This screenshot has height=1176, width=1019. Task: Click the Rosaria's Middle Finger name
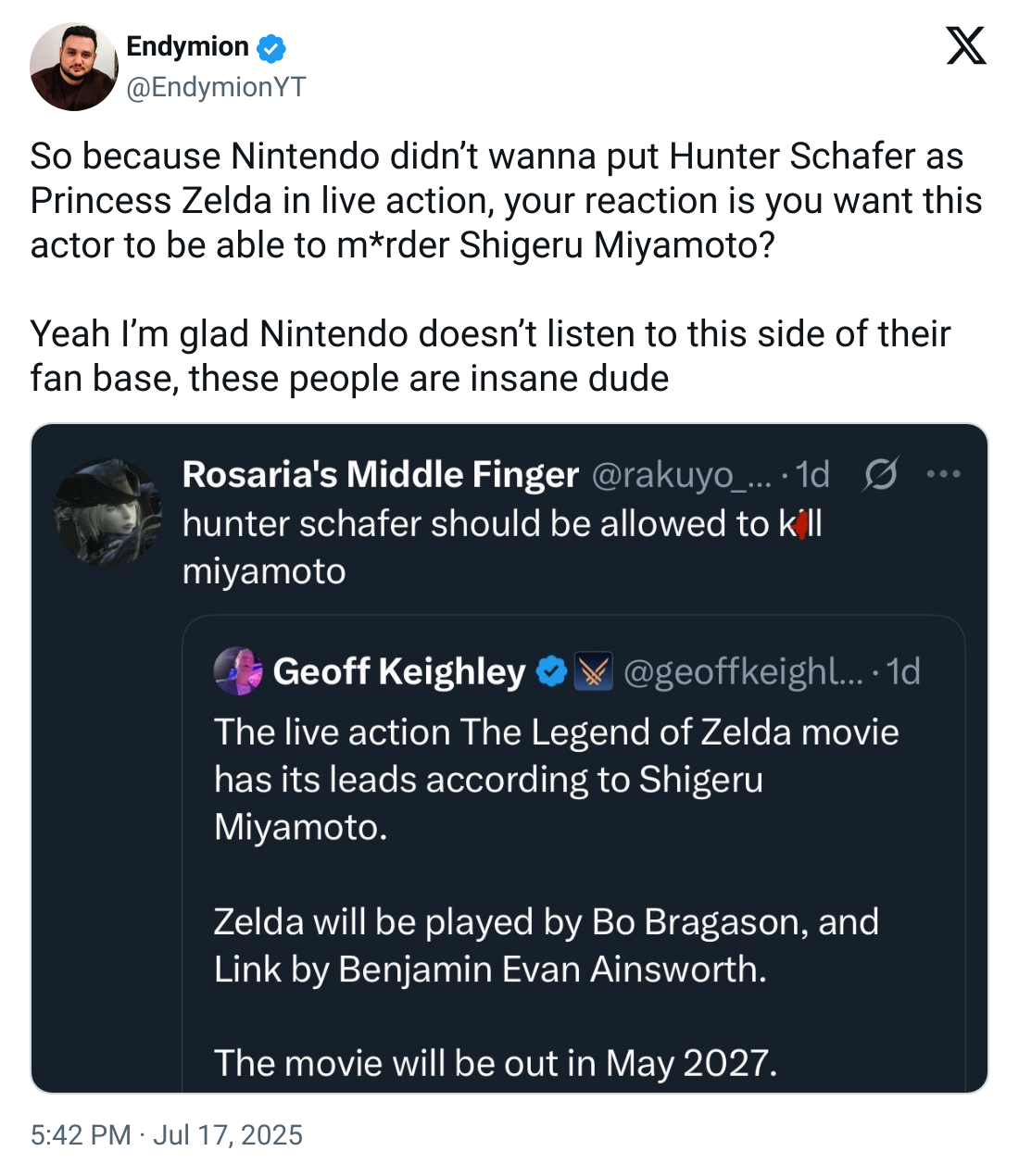[x=380, y=474]
